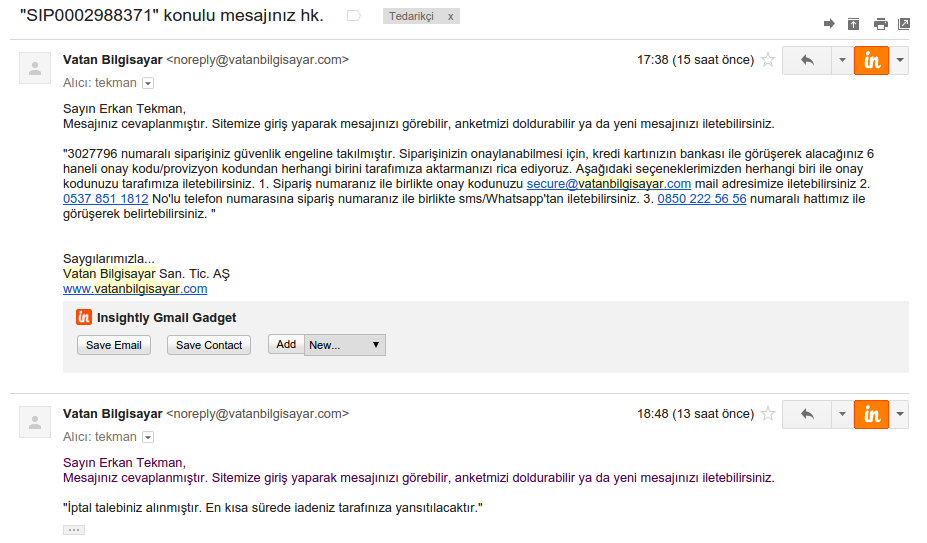Reply to the 18:48 message

(x=807, y=414)
